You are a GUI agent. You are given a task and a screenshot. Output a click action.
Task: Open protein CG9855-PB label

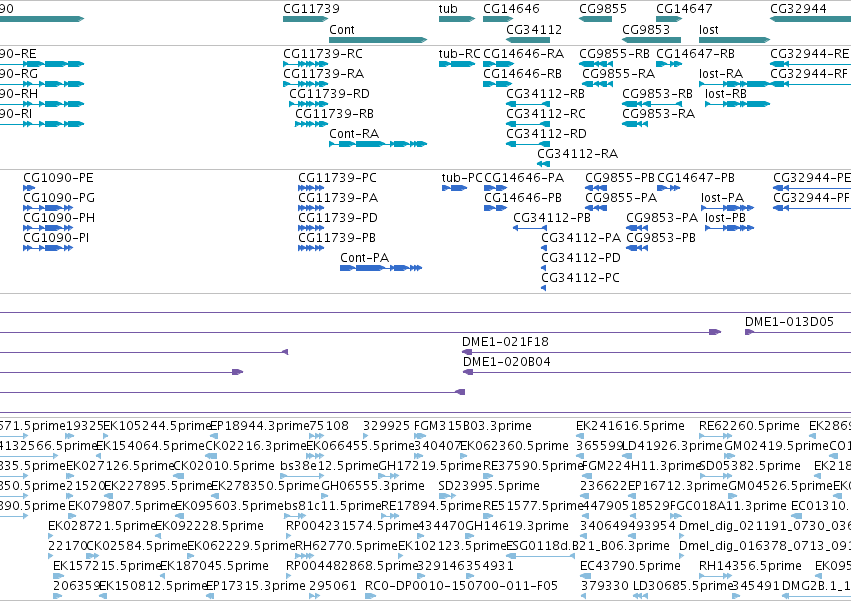(620, 178)
